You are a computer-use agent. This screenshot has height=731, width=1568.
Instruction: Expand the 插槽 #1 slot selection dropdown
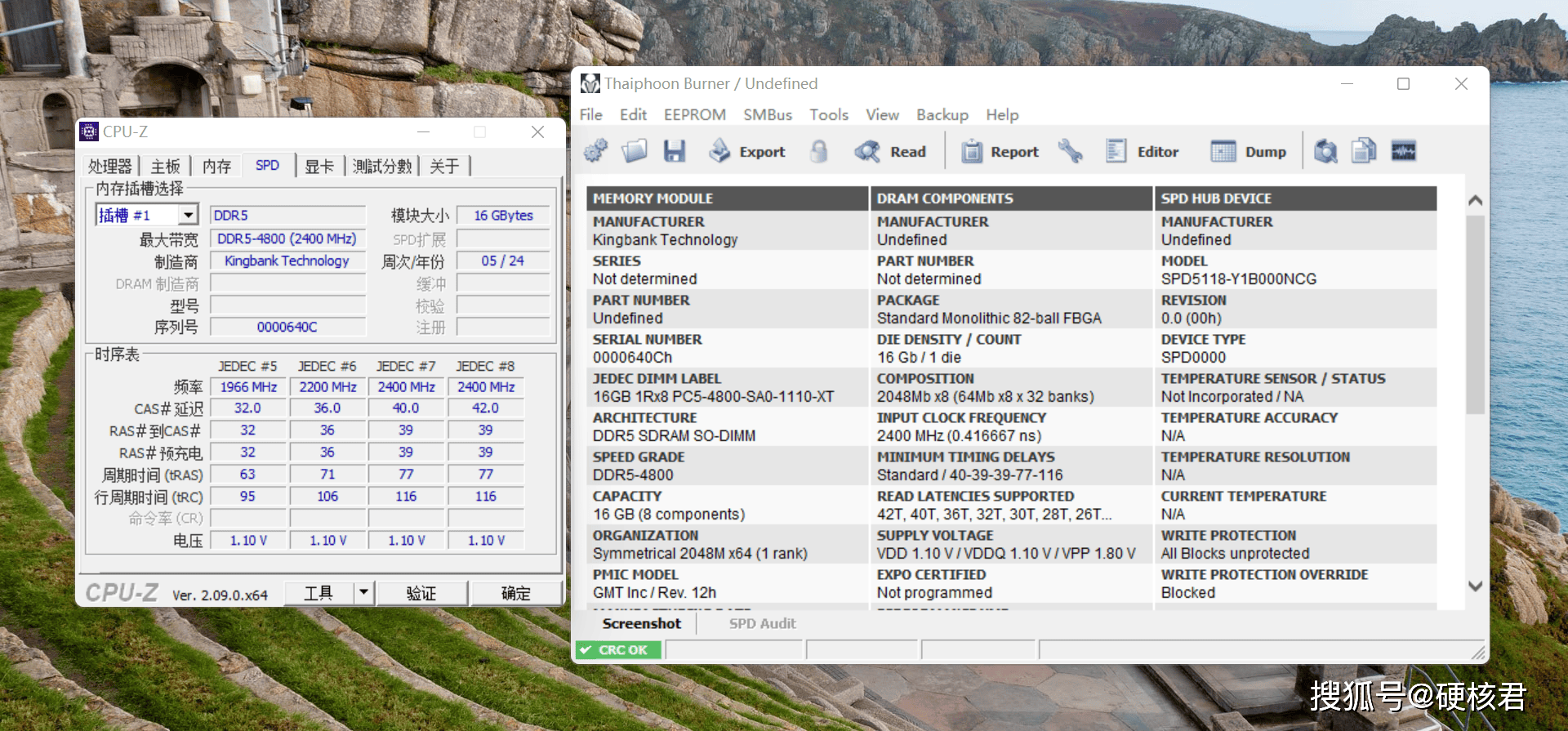tap(189, 215)
